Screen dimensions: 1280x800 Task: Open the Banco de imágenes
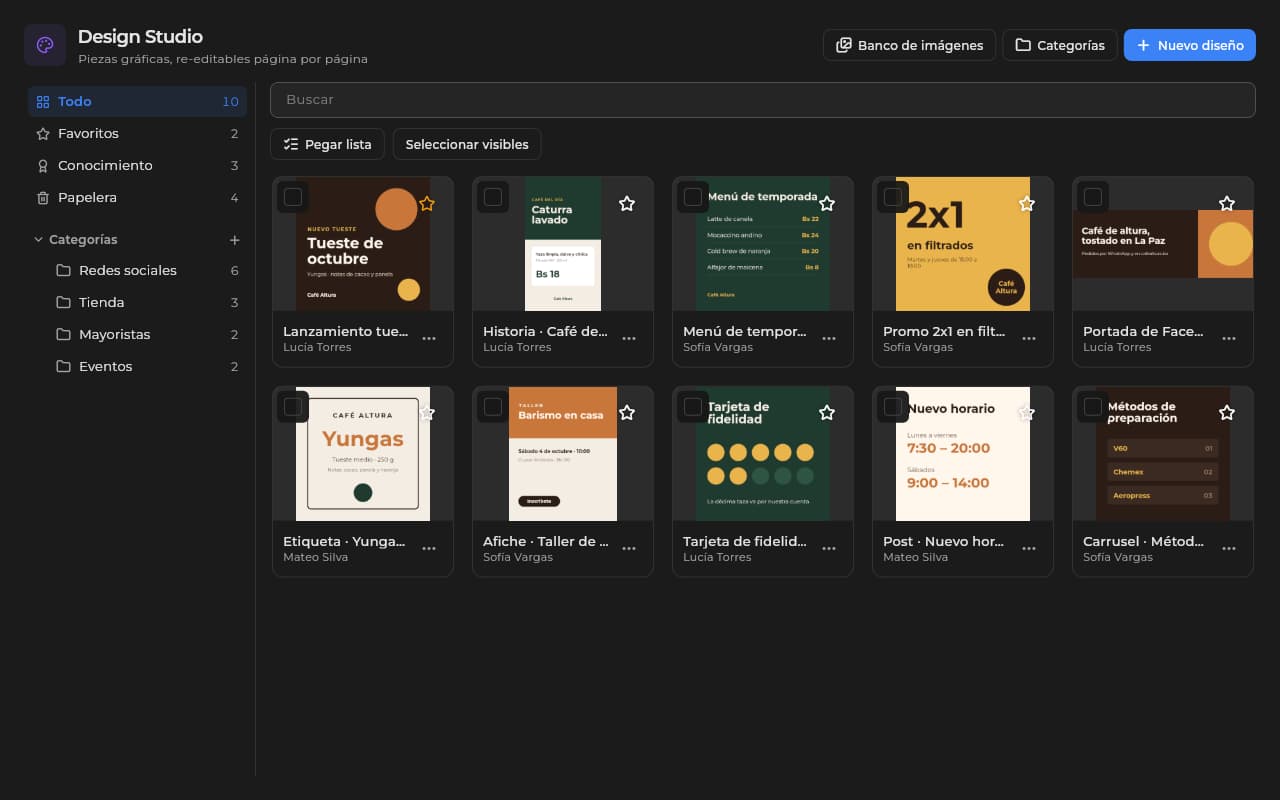[909, 45]
